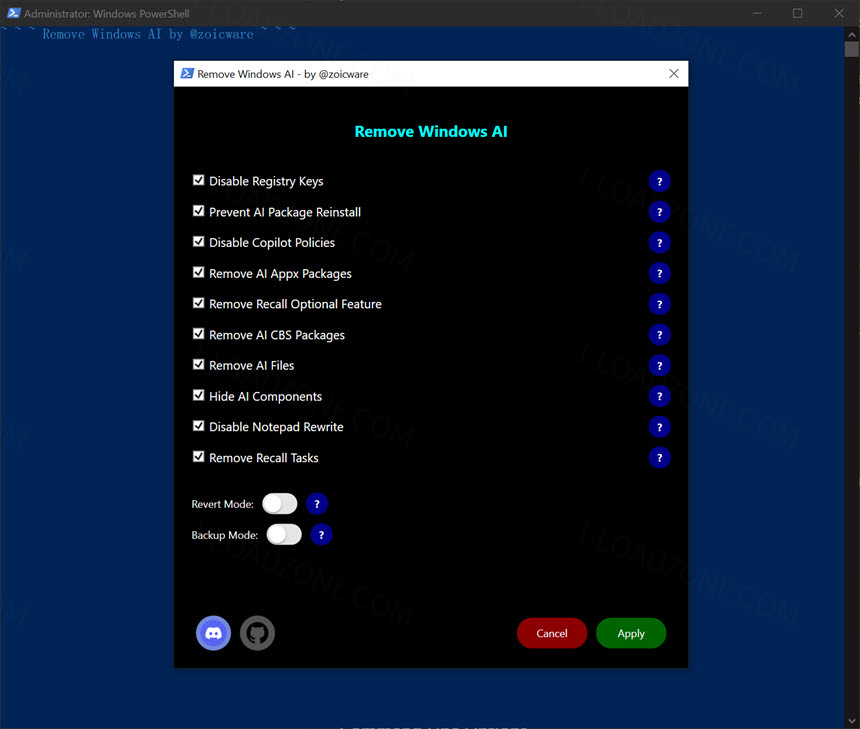Show help for Disable Copilot Policies
This screenshot has width=860, height=729.
pos(659,243)
